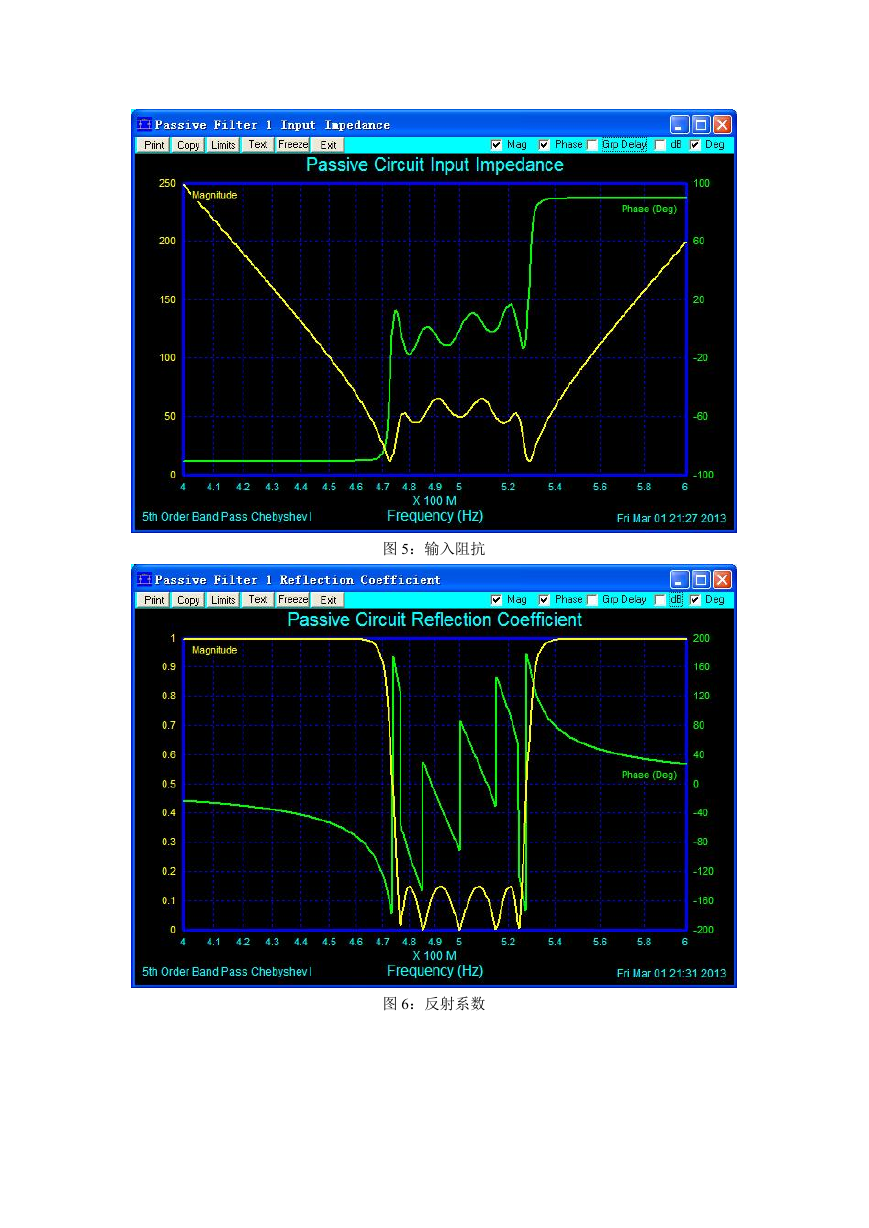
Task: Enable Grp Delay in Input Impedance window
Action: [592, 145]
